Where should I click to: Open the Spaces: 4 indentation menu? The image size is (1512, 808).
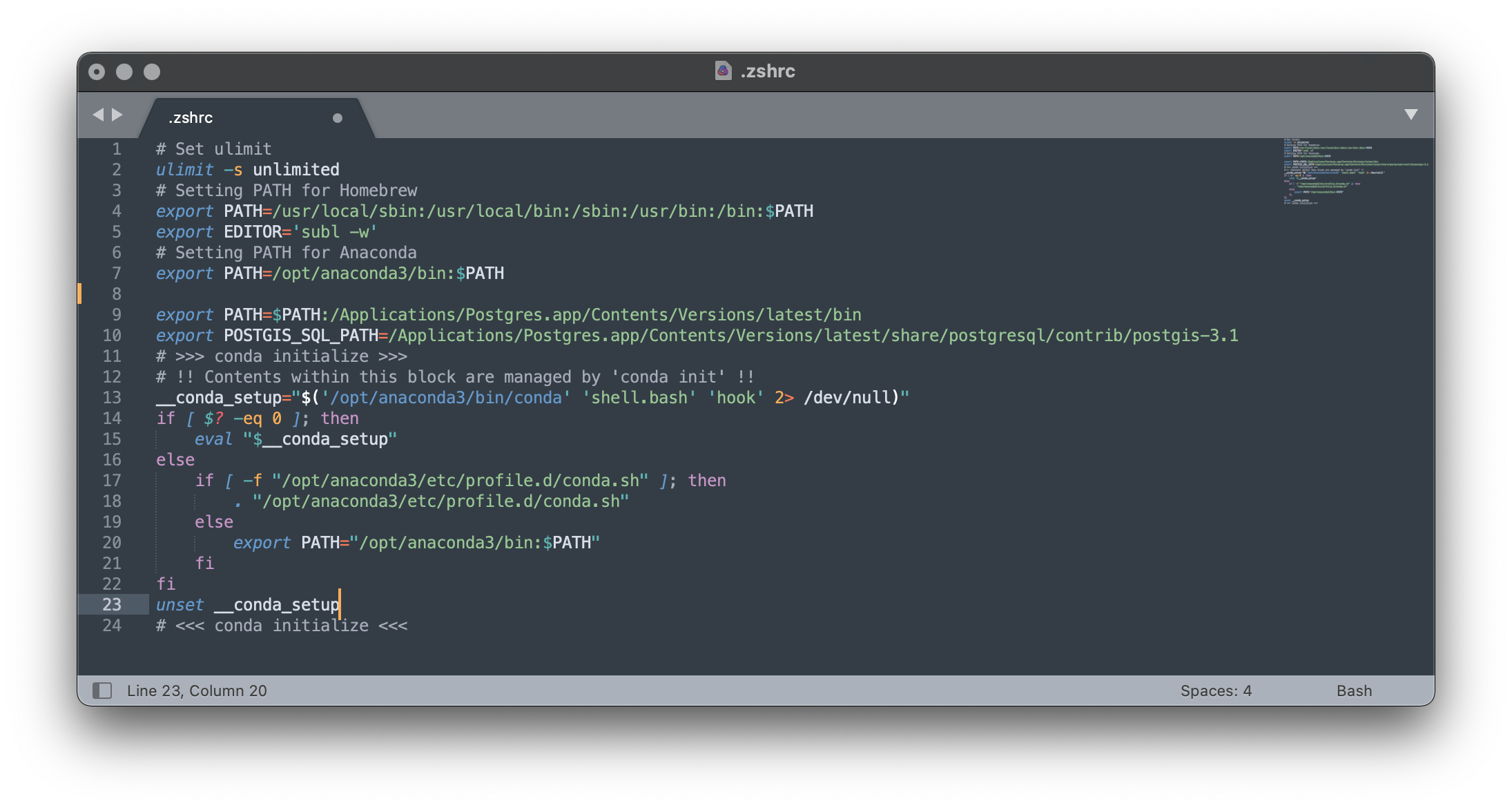tap(1215, 691)
